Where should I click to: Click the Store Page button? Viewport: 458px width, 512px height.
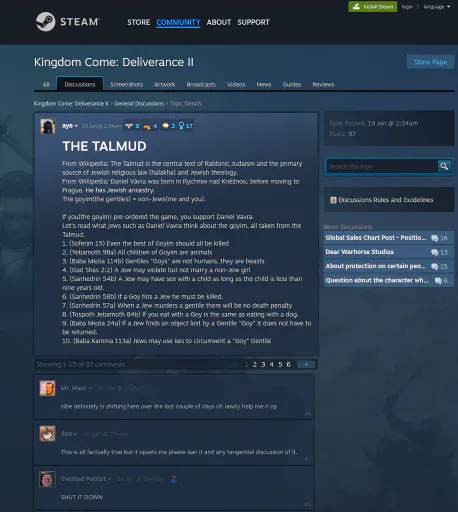pos(430,62)
